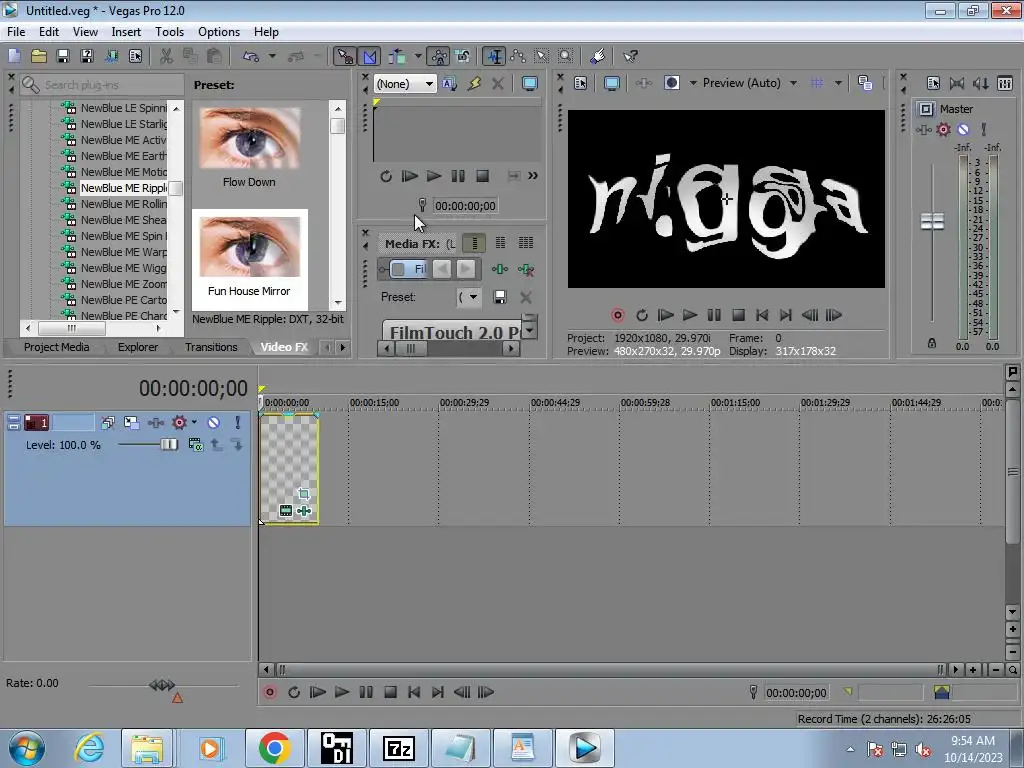
Task: Click Track Motion icon on track 1
Action: [x=131, y=423]
